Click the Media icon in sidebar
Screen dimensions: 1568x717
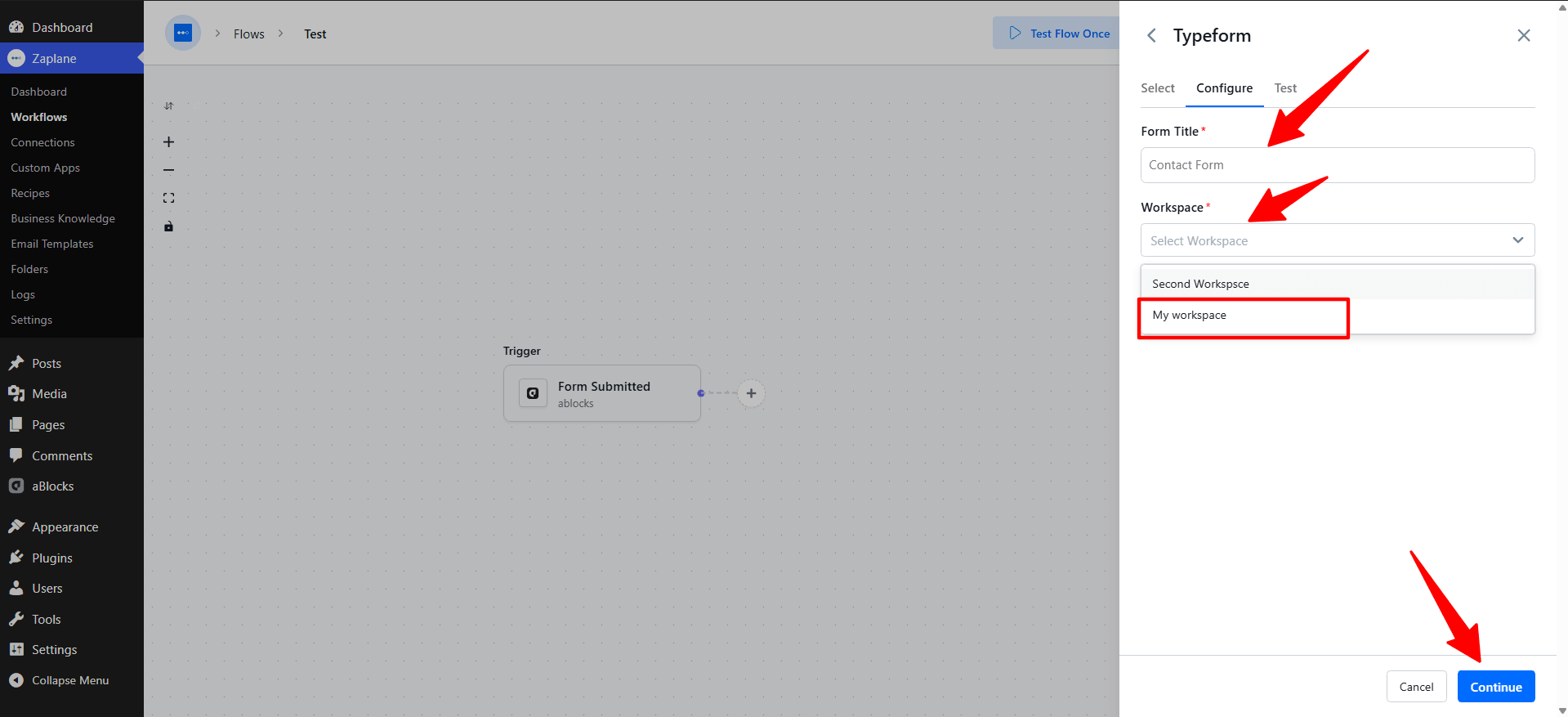16,393
